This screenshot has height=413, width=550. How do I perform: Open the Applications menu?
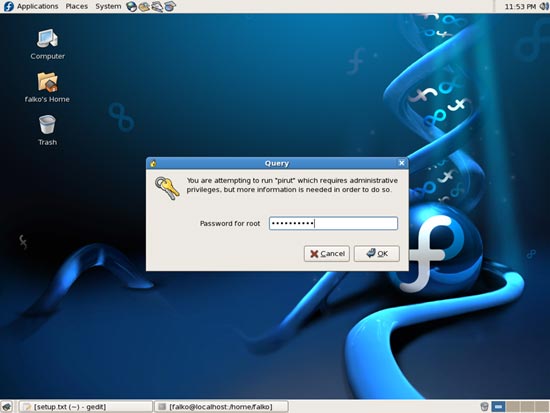click(38, 6)
